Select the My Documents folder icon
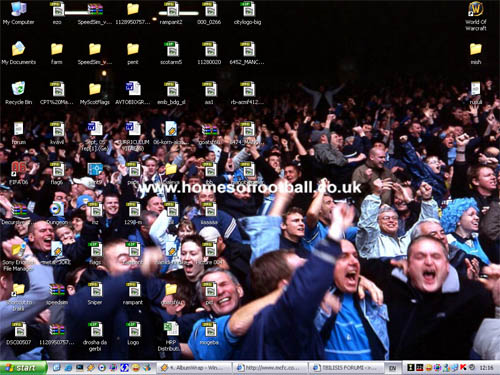This screenshot has width=500, height=375. (x=18, y=53)
